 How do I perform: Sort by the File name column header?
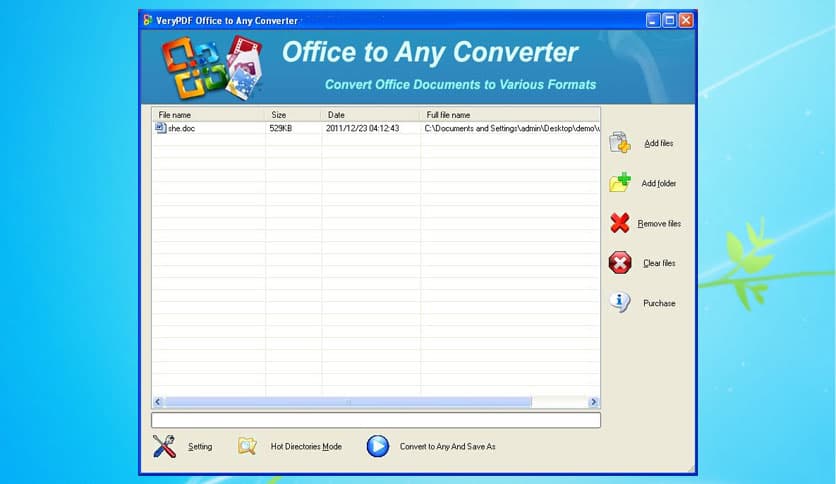[208, 115]
